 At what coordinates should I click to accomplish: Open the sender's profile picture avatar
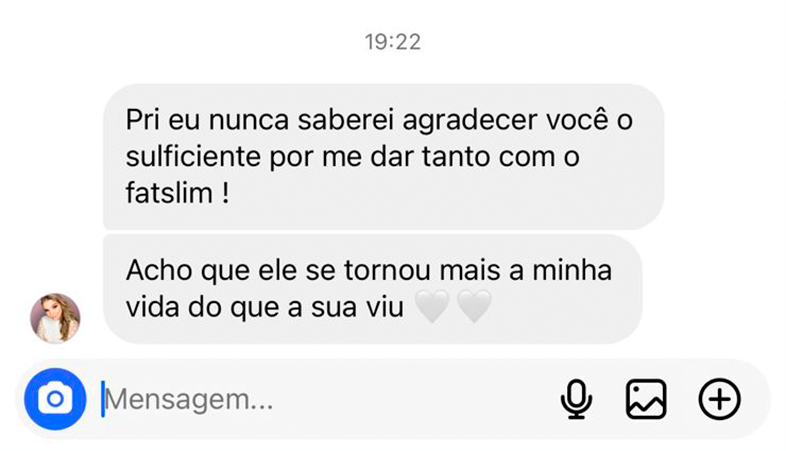pyautogui.click(x=55, y=318)
